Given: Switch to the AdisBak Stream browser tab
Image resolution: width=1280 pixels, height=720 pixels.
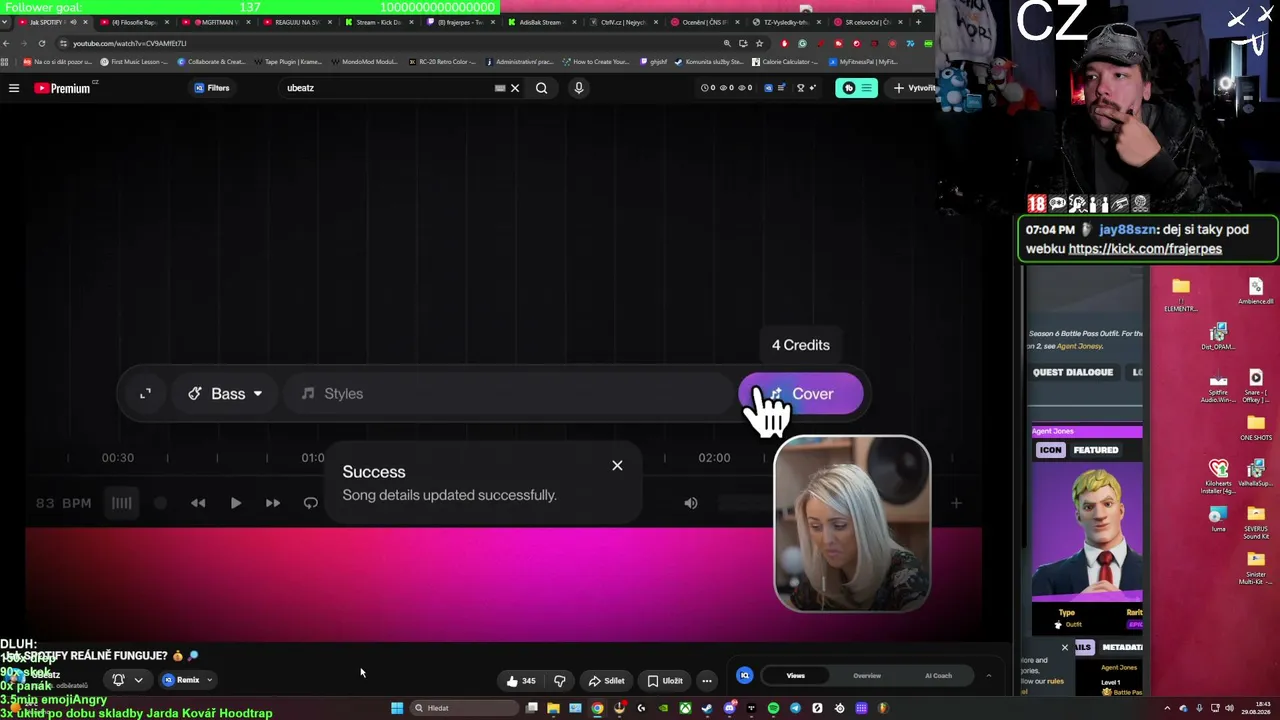Looking at the screenshot, I should coord(540,22).
